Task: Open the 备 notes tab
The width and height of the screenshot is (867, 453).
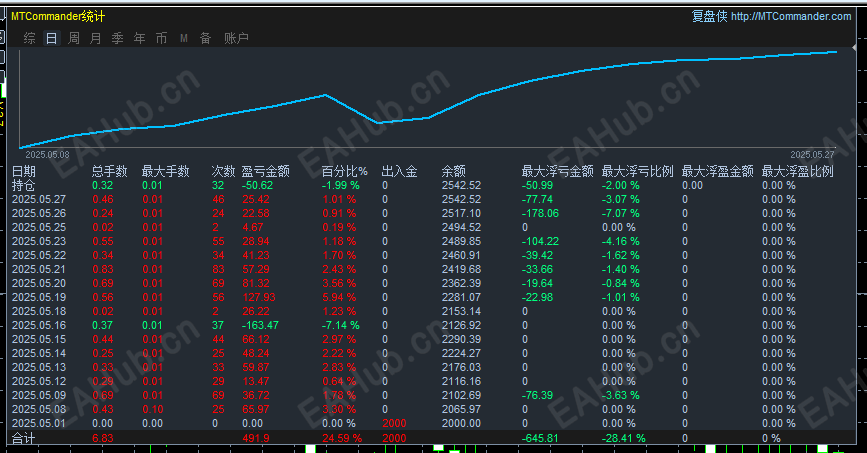Action: [x=205, y=38]
